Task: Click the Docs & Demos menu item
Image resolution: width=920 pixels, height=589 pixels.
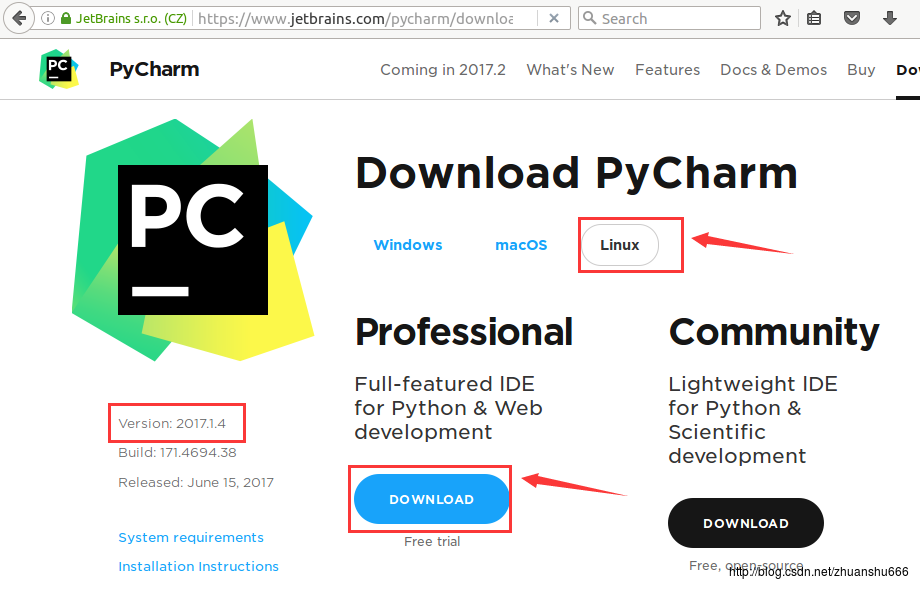Action: point(773,69)
